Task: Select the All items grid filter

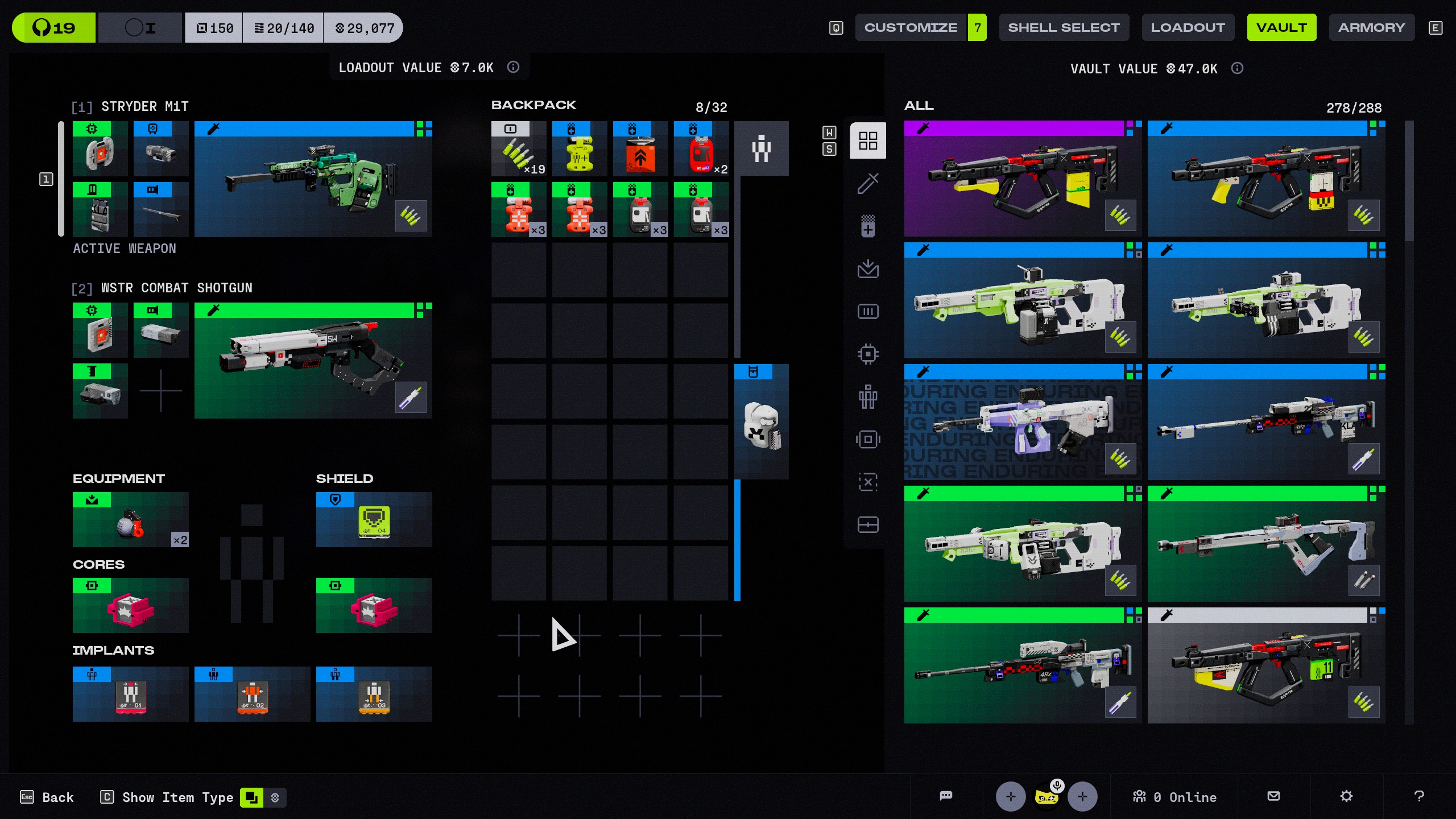Action: tap(868, 140)
